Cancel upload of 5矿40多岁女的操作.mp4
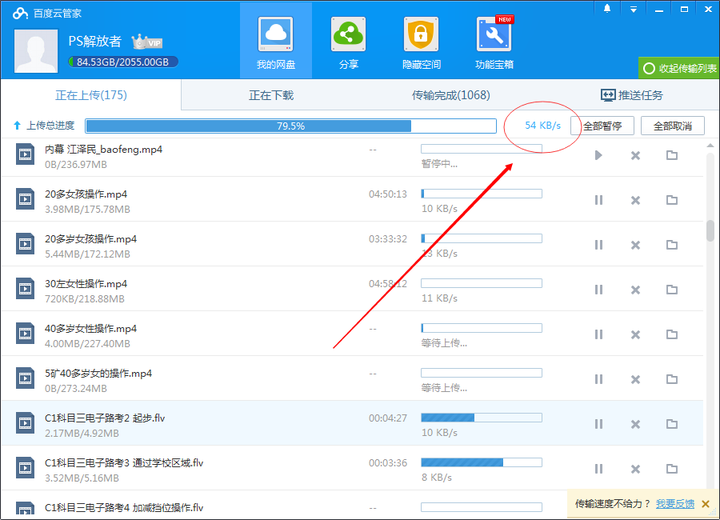Image resolution: width=720 pixels, height=520 pixels. [635, 379]
